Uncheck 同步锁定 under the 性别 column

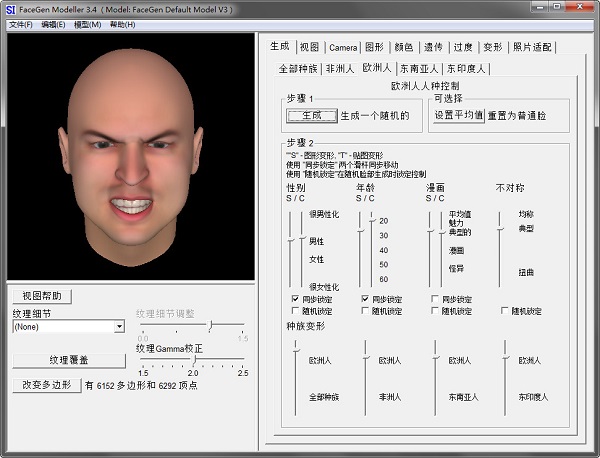(x=293, y=299)
